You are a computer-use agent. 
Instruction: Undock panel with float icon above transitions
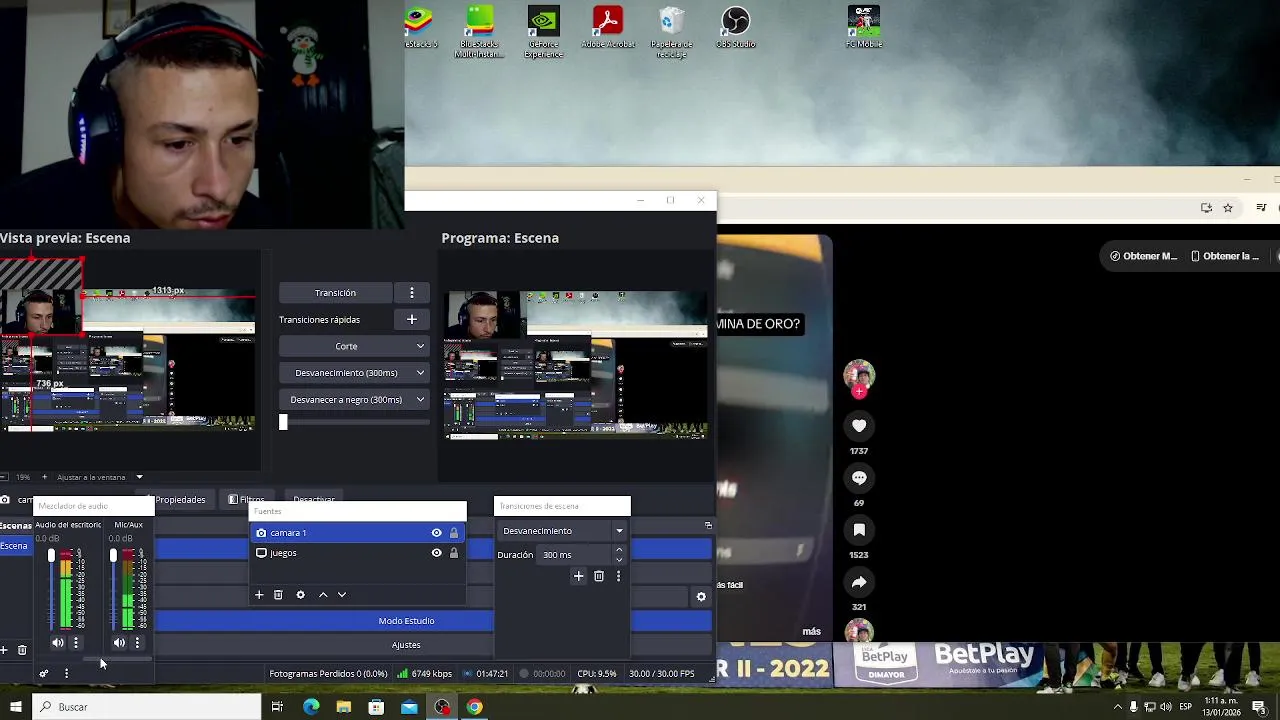[708, 525]
